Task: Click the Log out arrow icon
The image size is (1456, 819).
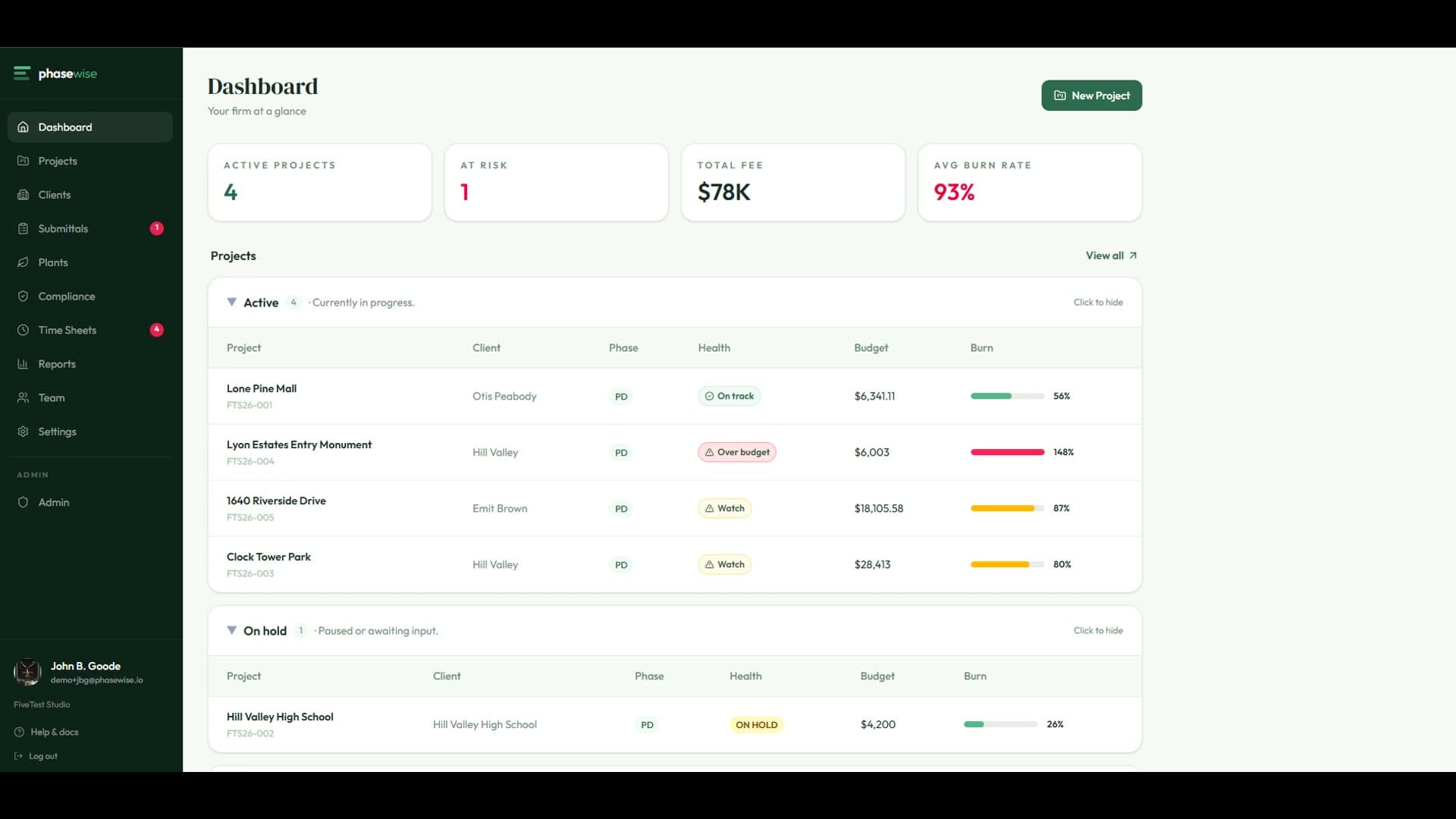Action: pyautogui.click(x=18, y=756)
